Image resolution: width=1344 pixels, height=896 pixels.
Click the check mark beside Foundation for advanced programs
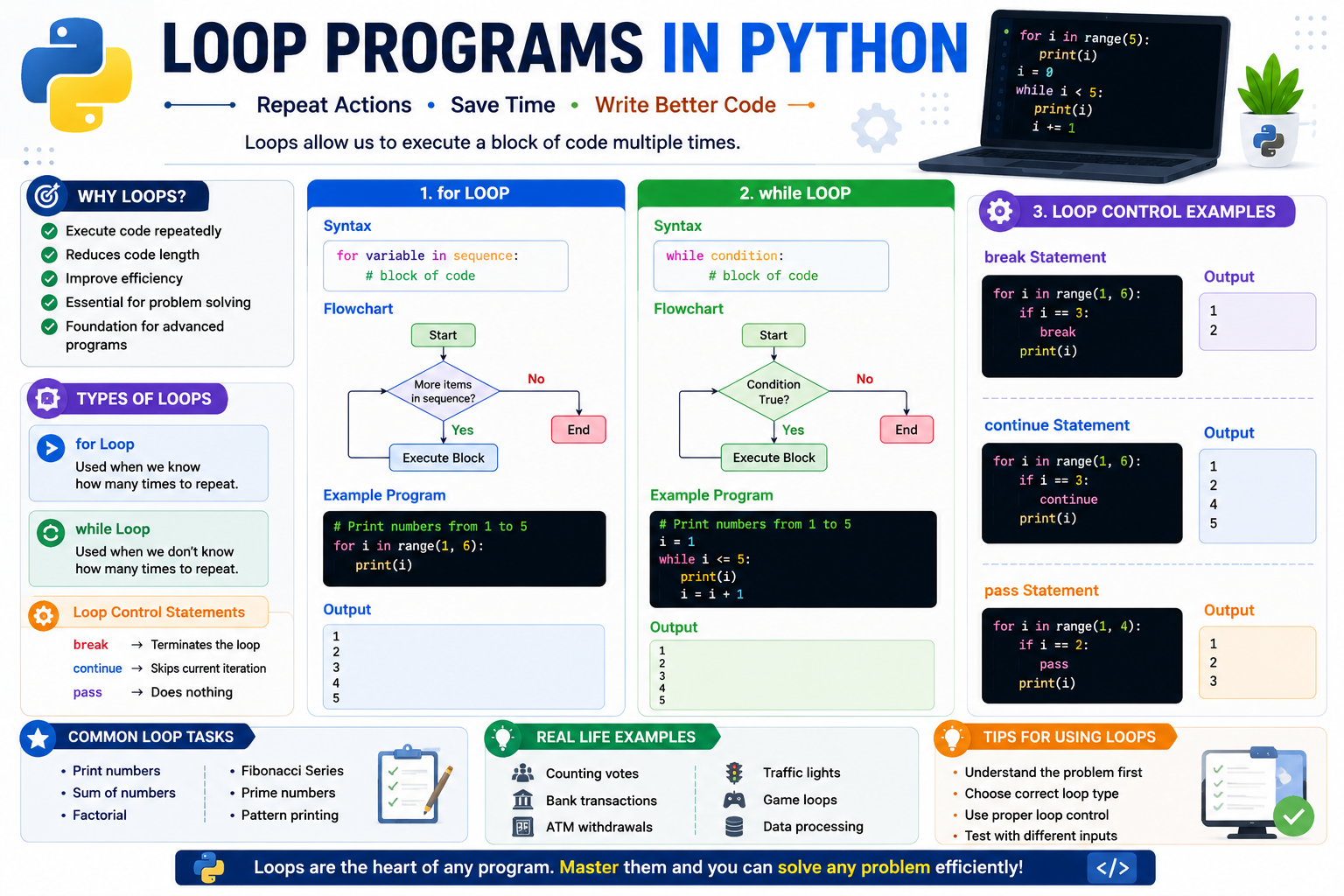click(x=50, y=326)
